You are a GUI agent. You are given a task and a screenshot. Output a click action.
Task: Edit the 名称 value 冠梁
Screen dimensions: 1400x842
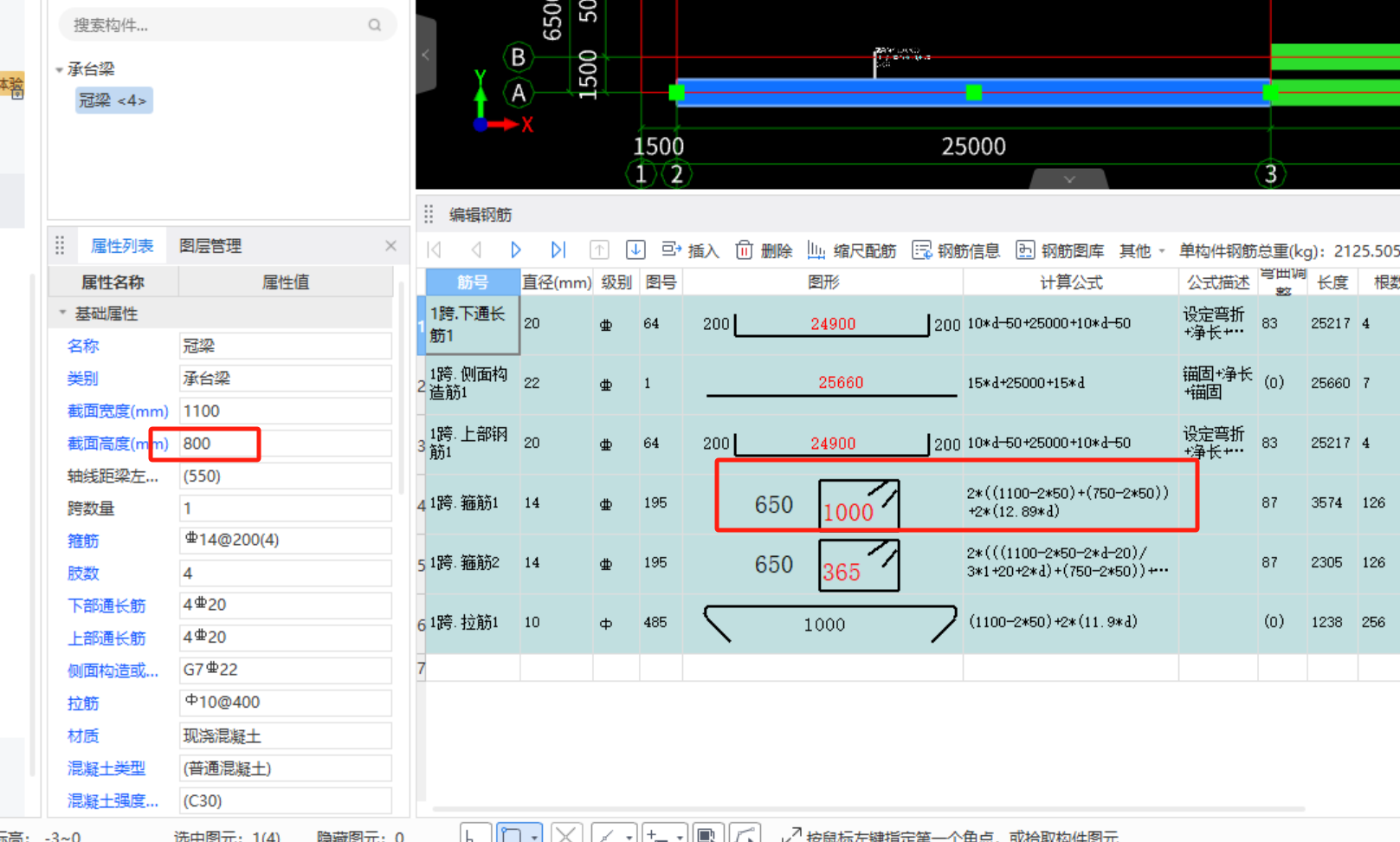click(285, 346)
